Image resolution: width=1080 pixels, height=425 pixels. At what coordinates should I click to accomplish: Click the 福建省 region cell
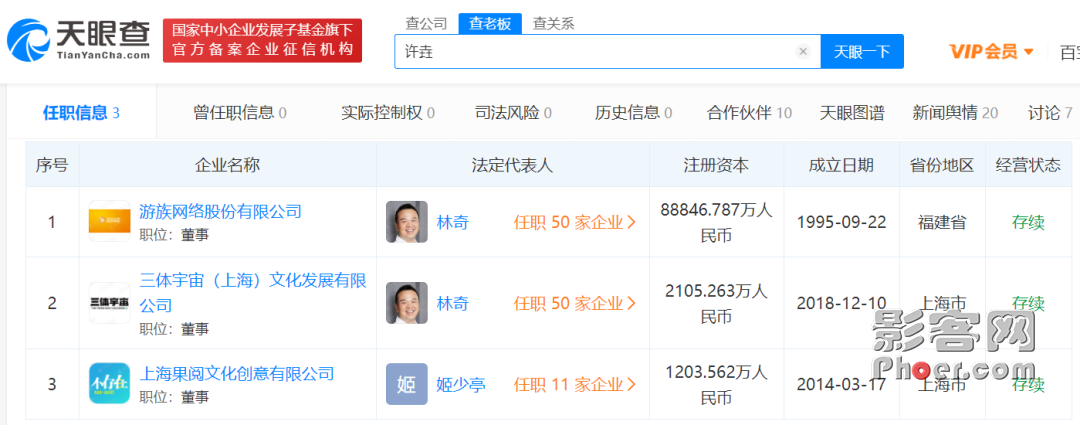point(942,222)
